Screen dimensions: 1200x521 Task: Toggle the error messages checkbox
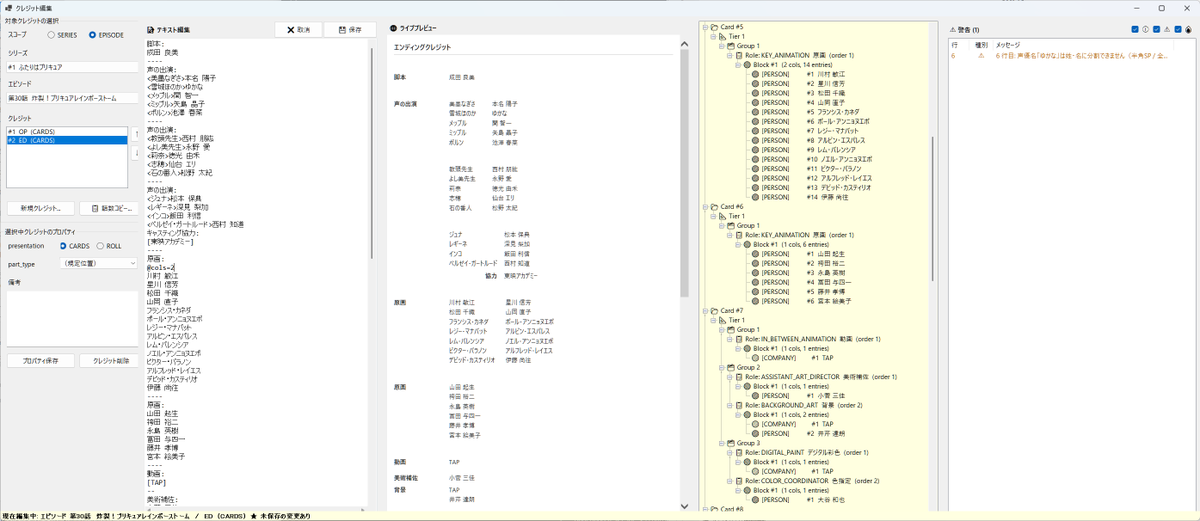click(1178, 29)
